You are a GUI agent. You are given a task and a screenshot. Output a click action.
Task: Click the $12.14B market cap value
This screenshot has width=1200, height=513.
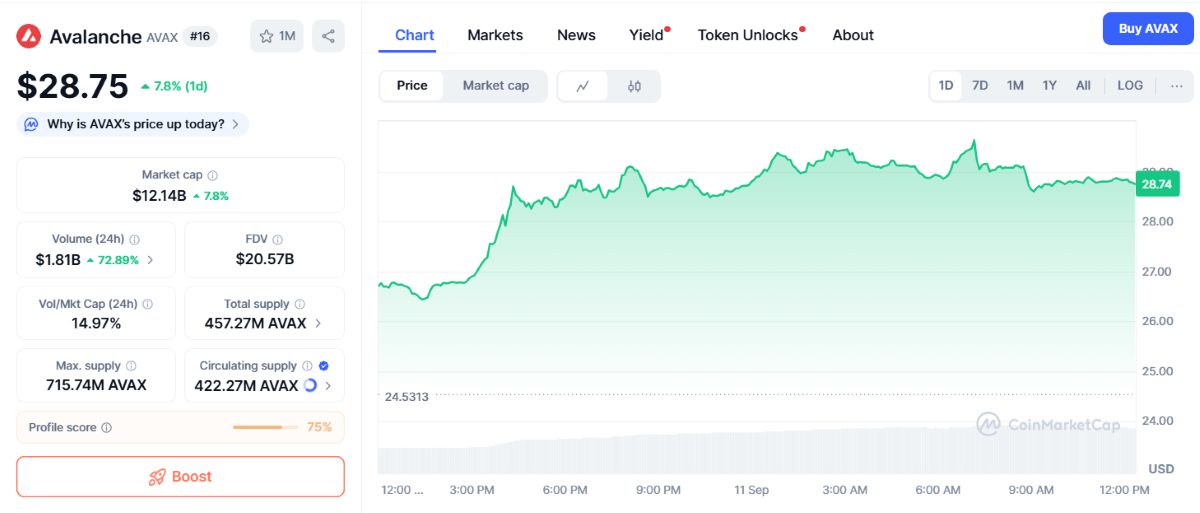coord(159,196)
